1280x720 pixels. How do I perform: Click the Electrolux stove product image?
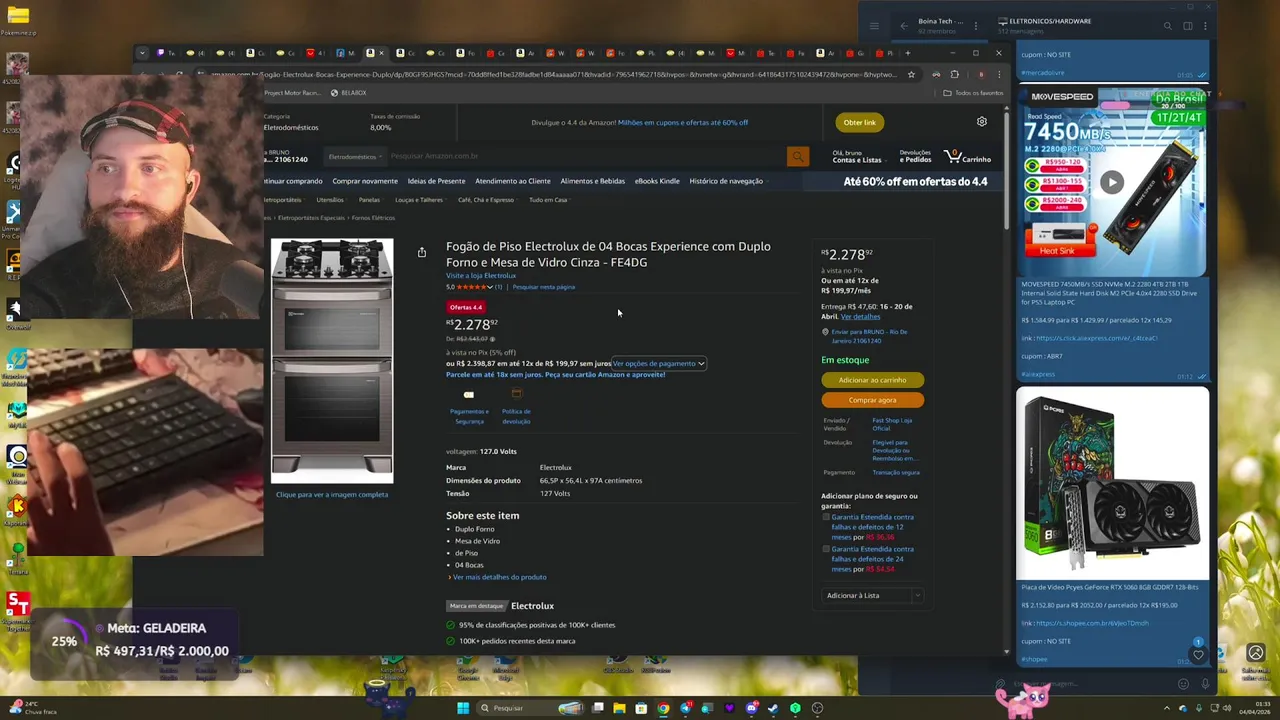332,360
